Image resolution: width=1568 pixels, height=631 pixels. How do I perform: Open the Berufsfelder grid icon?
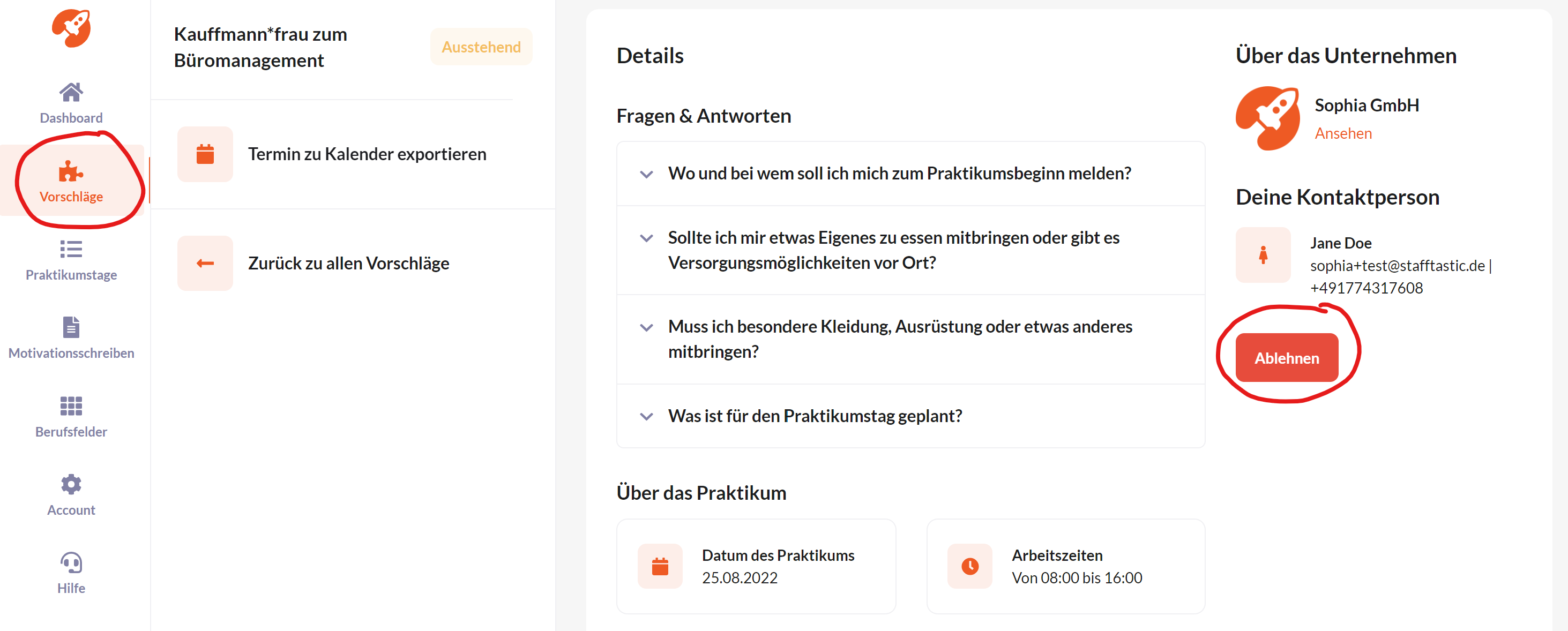pos(71,406)
